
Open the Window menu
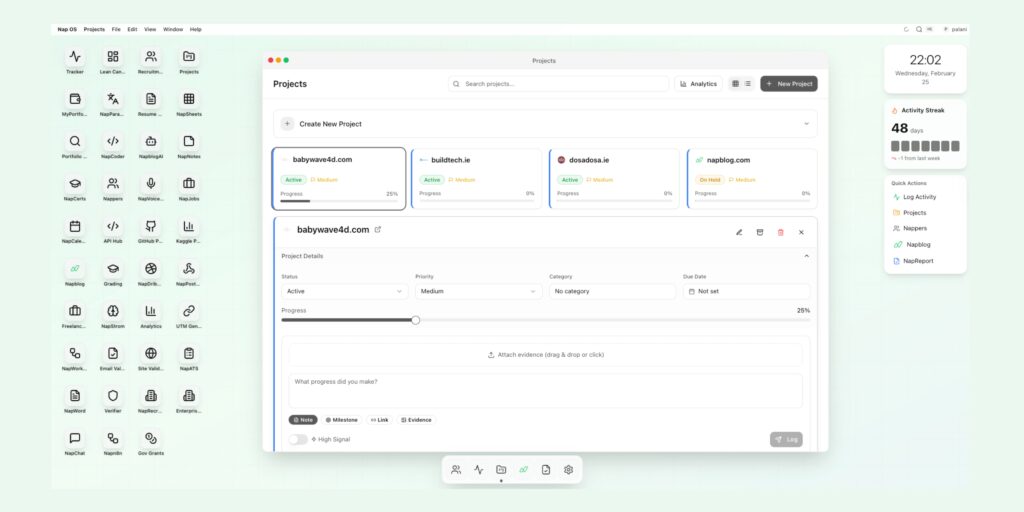173,29
